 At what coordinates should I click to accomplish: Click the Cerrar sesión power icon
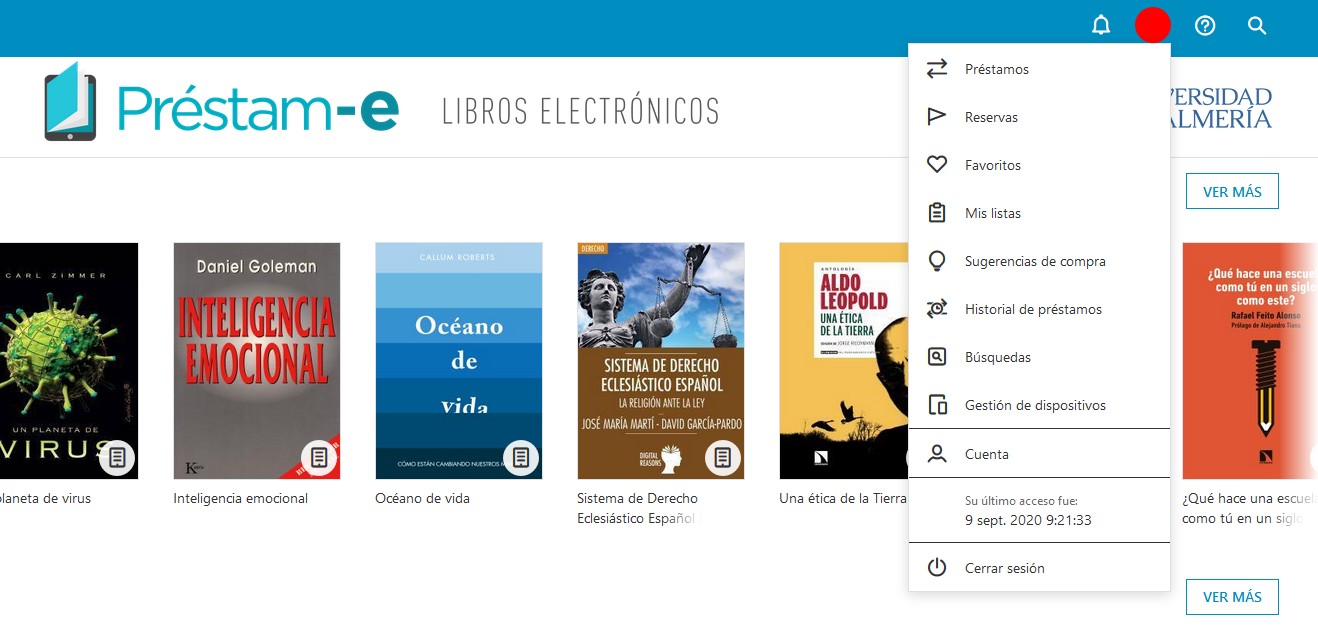tap(937, 568)
